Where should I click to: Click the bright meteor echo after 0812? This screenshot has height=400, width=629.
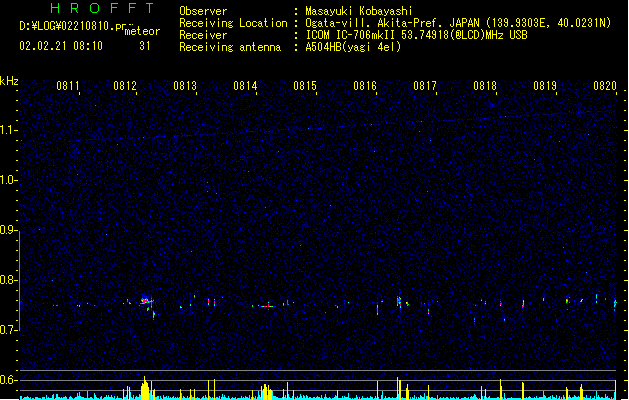point(146,302)
